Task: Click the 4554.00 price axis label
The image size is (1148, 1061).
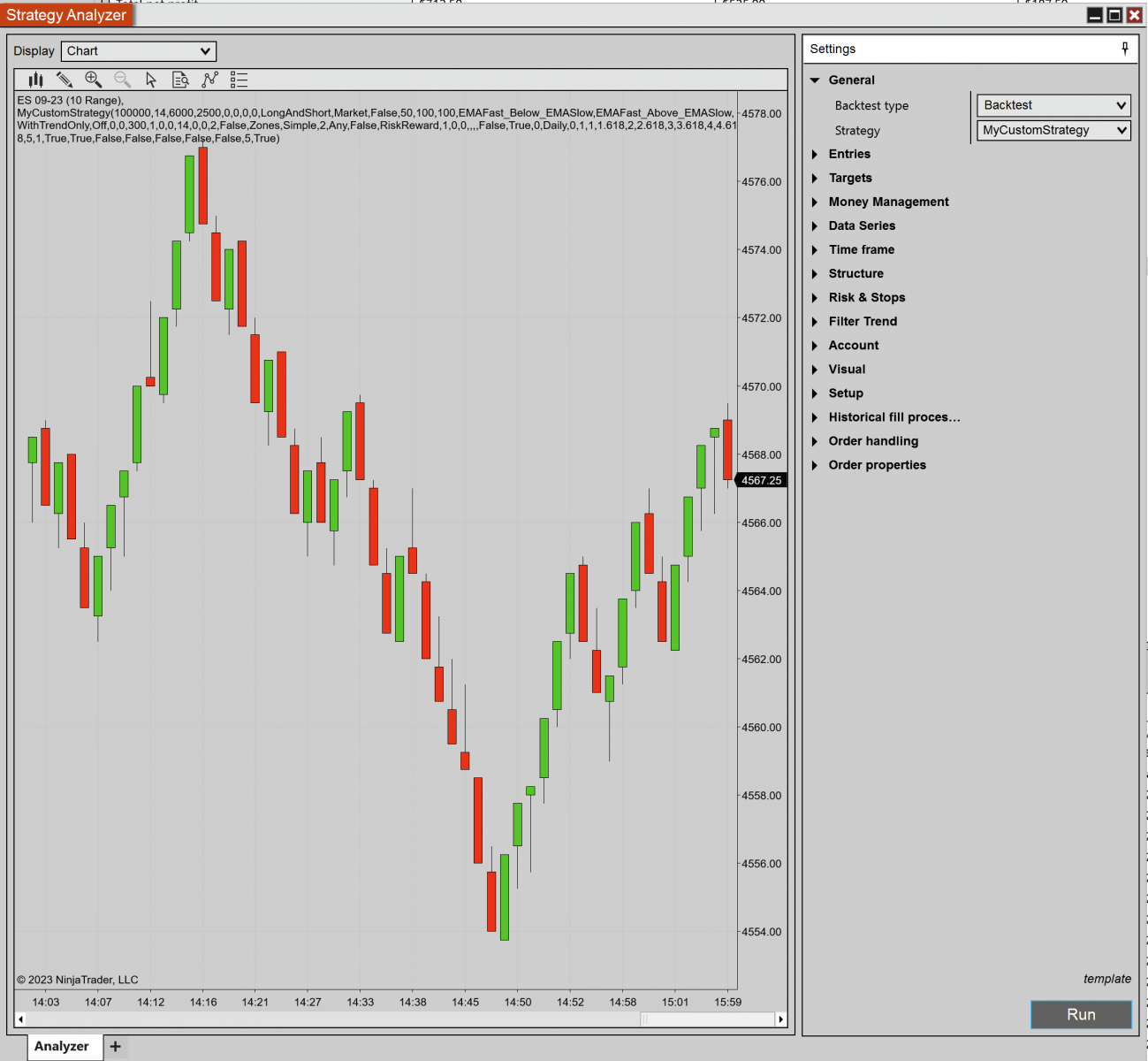Action: click(761, 932)
